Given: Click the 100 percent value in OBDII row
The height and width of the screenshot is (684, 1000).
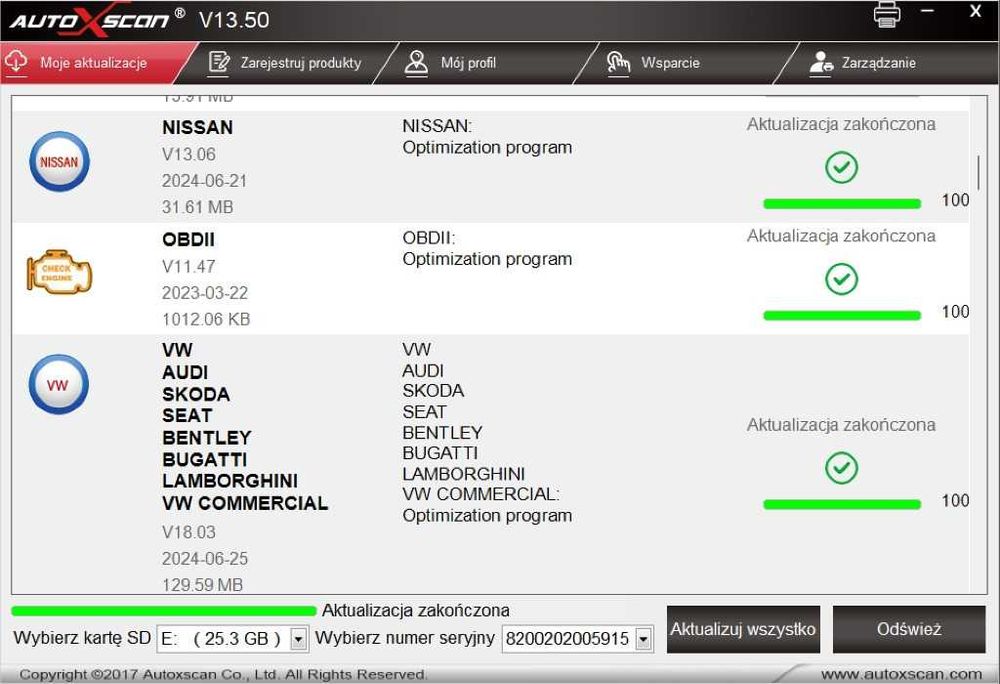Looking at the screenshot, I should click(x=955, y=312).
